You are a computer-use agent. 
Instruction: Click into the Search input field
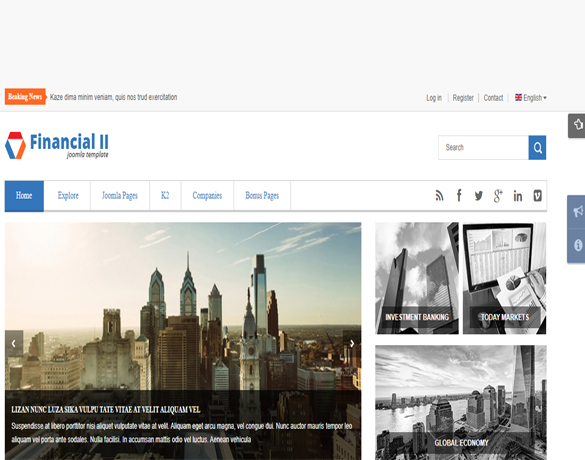(484, 148)
